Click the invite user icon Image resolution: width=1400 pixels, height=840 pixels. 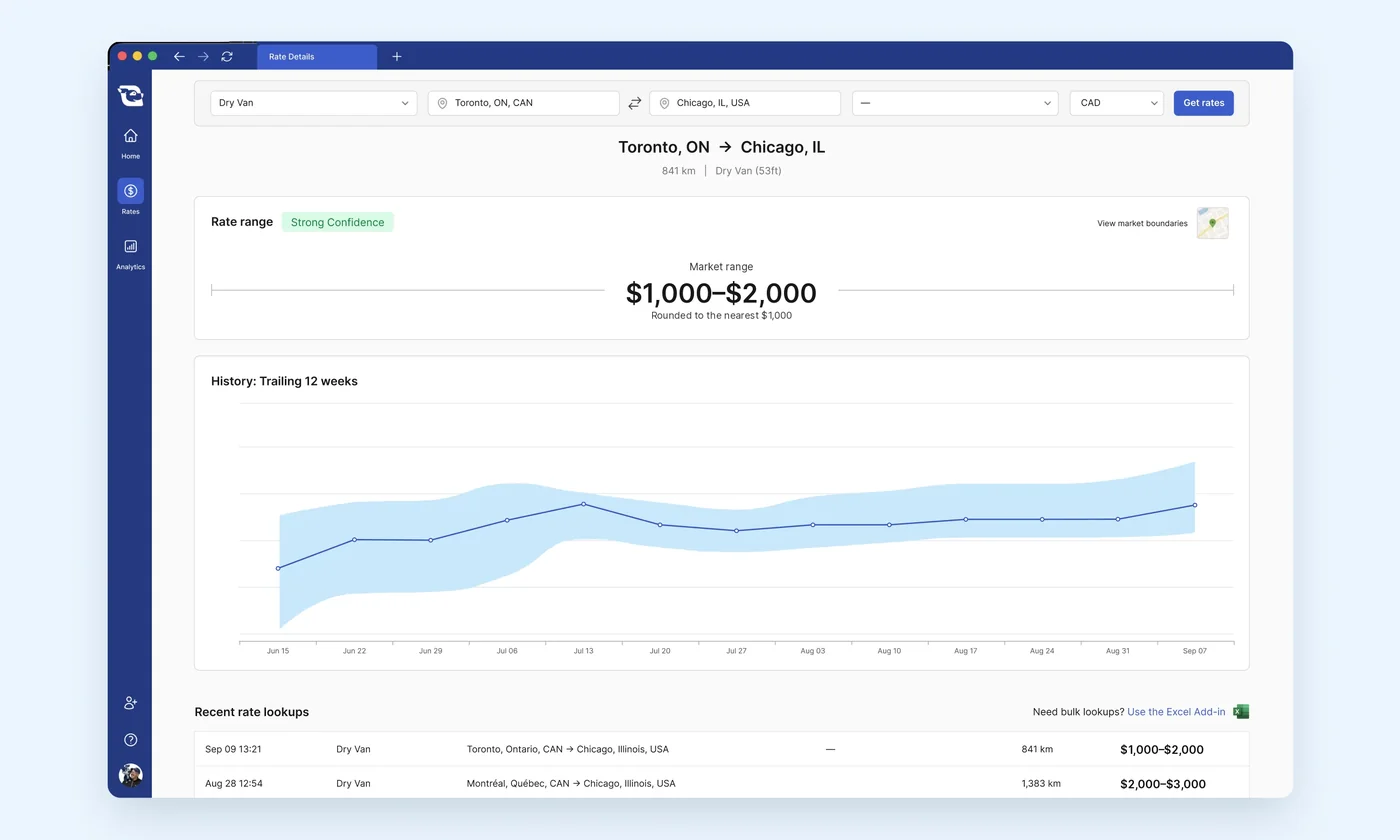(130, 703)
